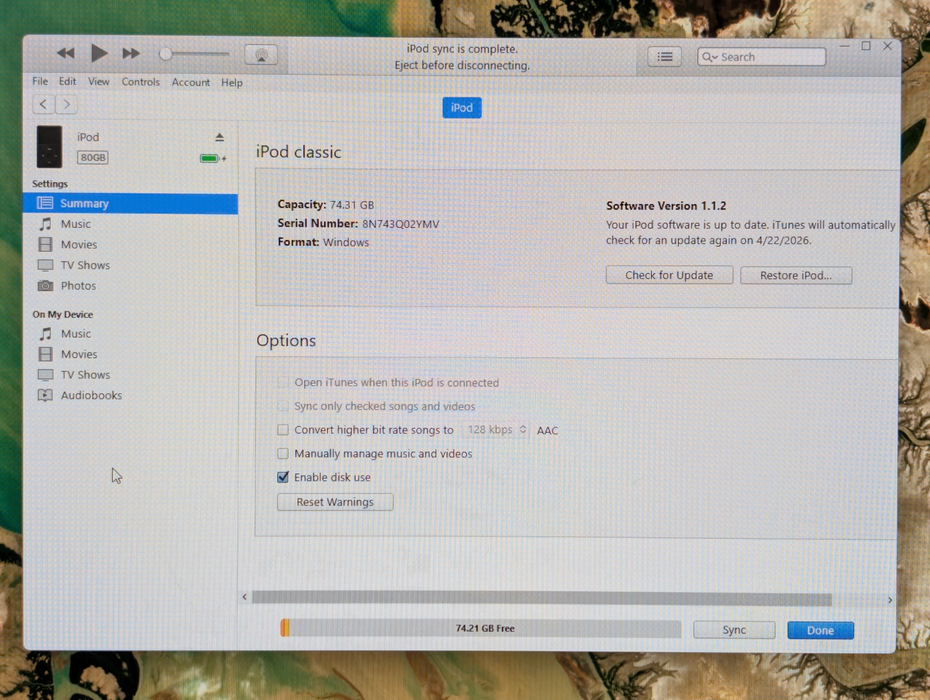
Task: Click the Audiobooks book icon
Action: pos(45,395)
